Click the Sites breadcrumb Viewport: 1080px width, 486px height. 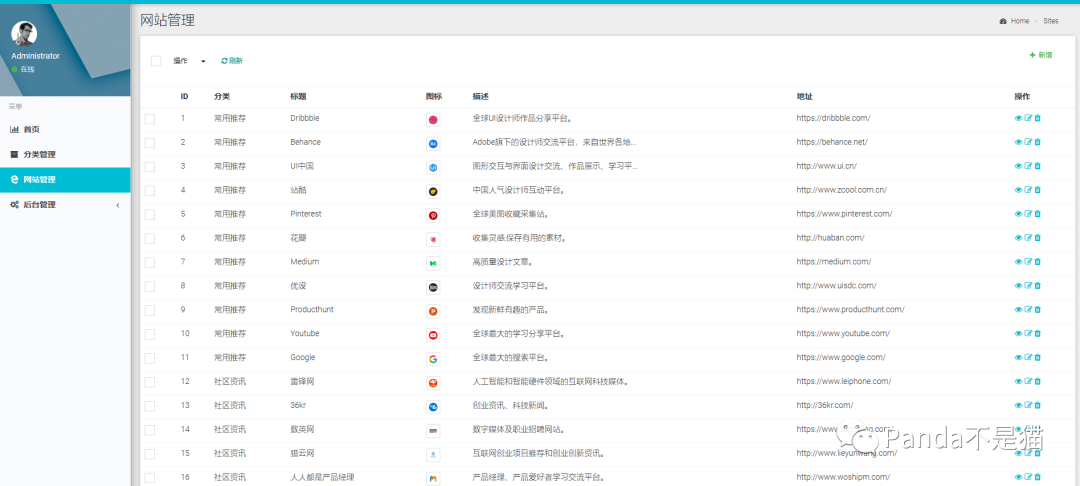(x=1050, y=21)
